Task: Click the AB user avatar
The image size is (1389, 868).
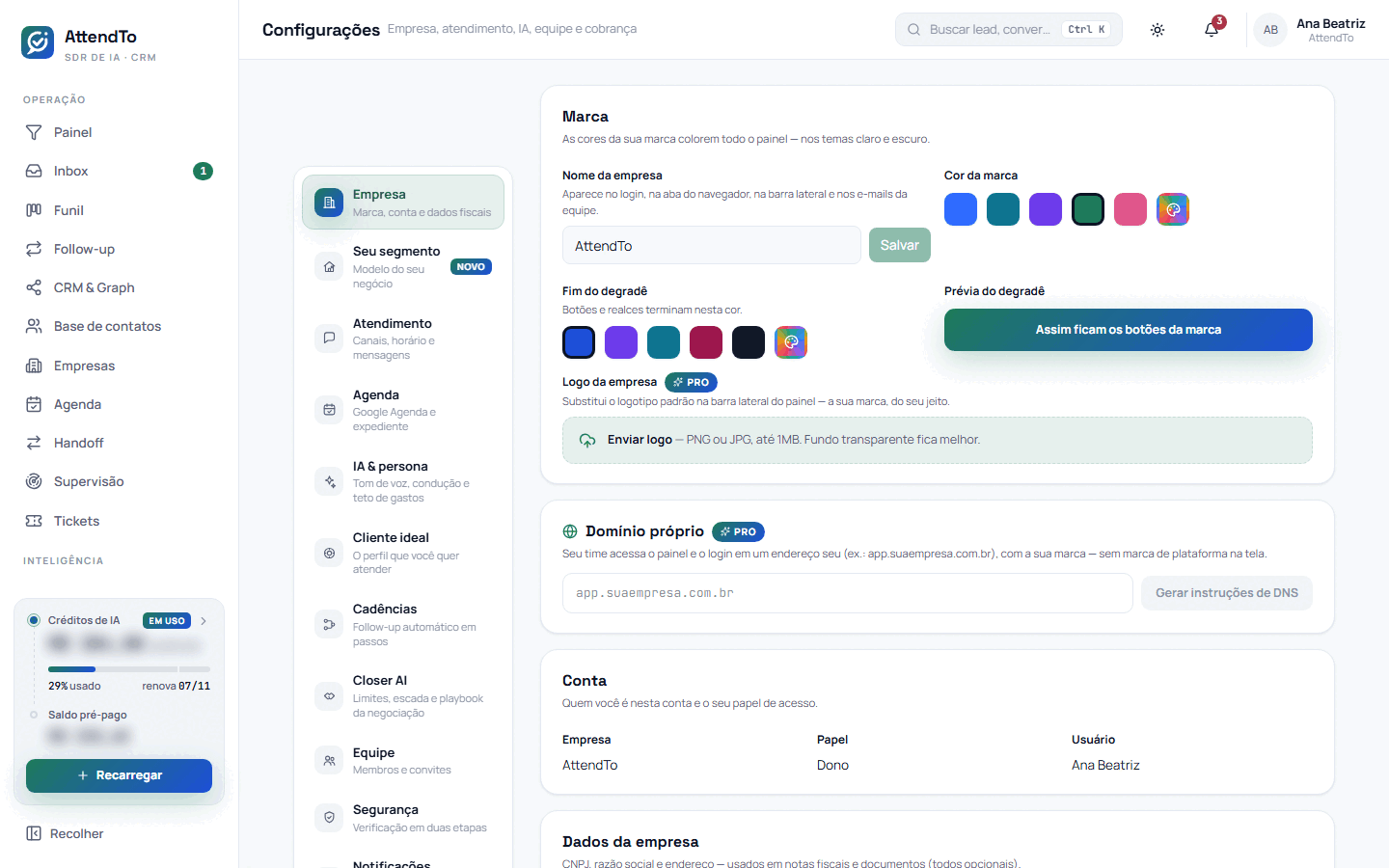Action: [x=1270, y=30]
